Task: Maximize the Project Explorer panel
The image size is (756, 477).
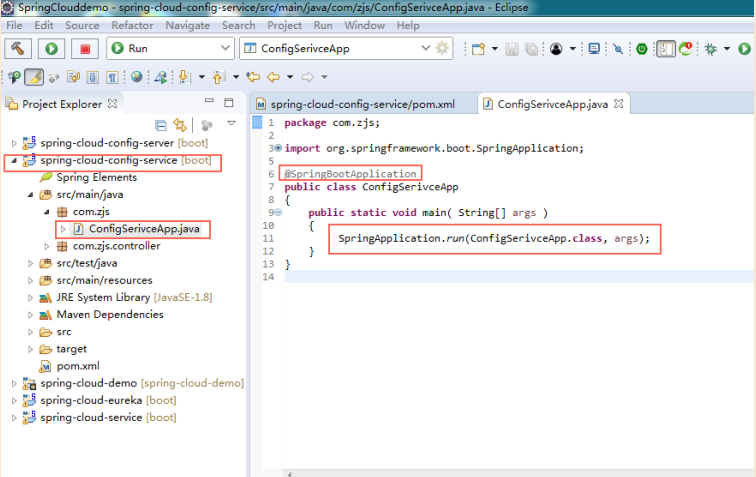Action: 229,102
